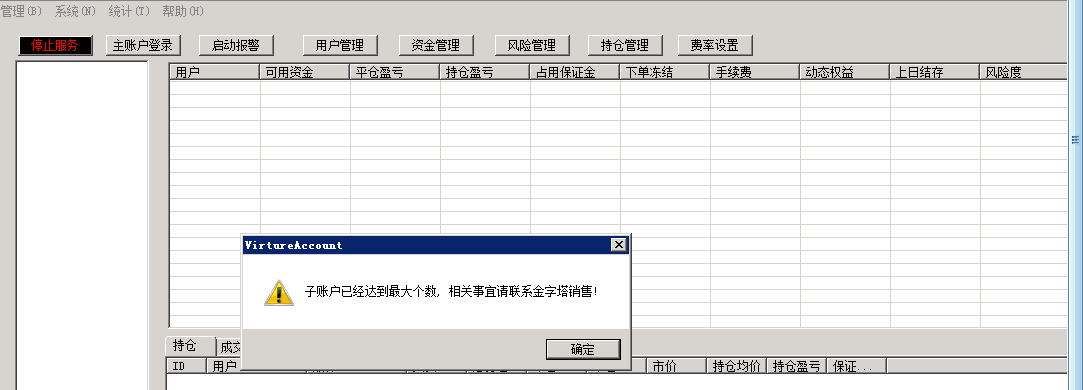The image size is (1083, 390).
Task: Click the ID column header in positions table
Action: [x=186, y=366]
